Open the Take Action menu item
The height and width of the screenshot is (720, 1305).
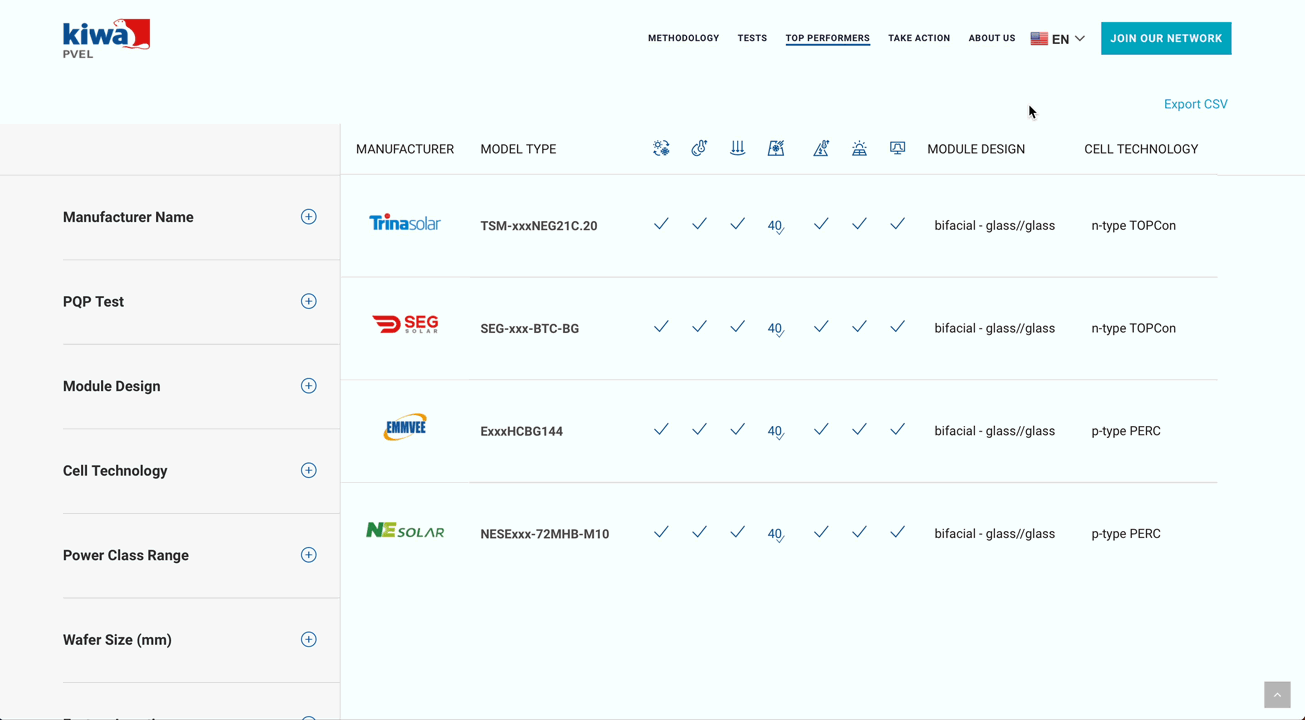point(919,38)
